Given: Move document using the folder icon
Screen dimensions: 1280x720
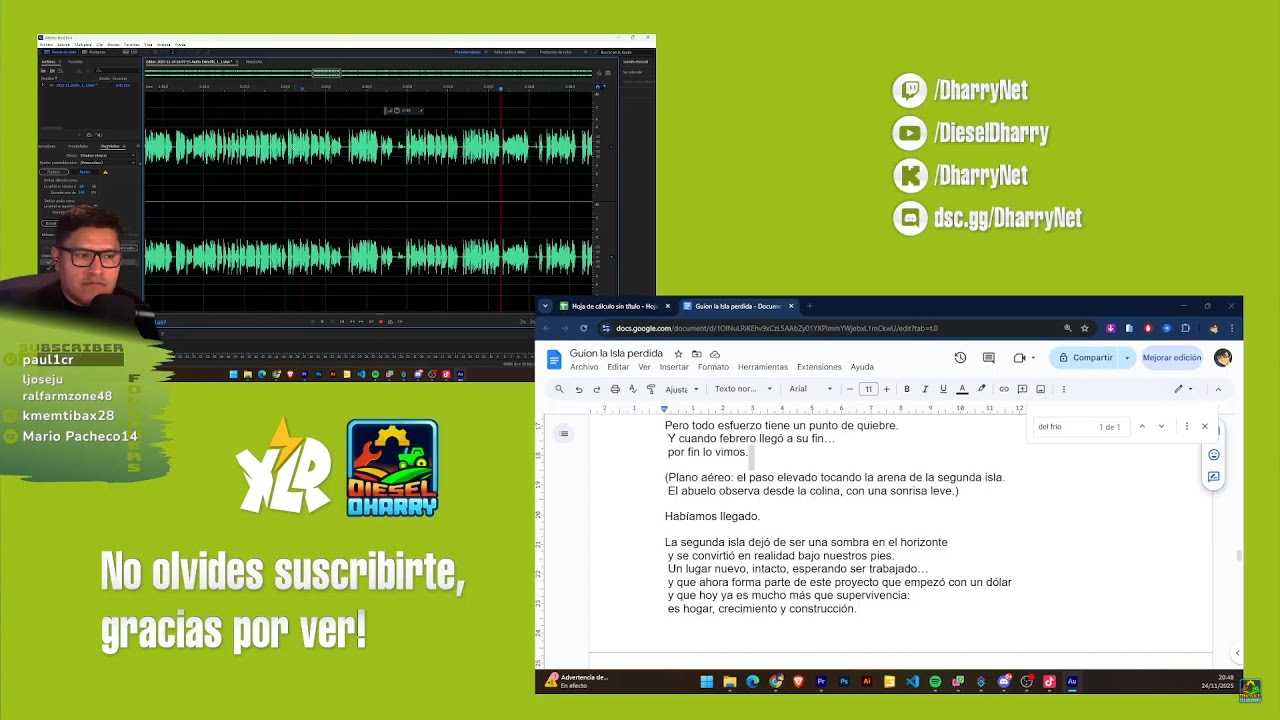Looking at the screenshot, I should click(696, 354).
